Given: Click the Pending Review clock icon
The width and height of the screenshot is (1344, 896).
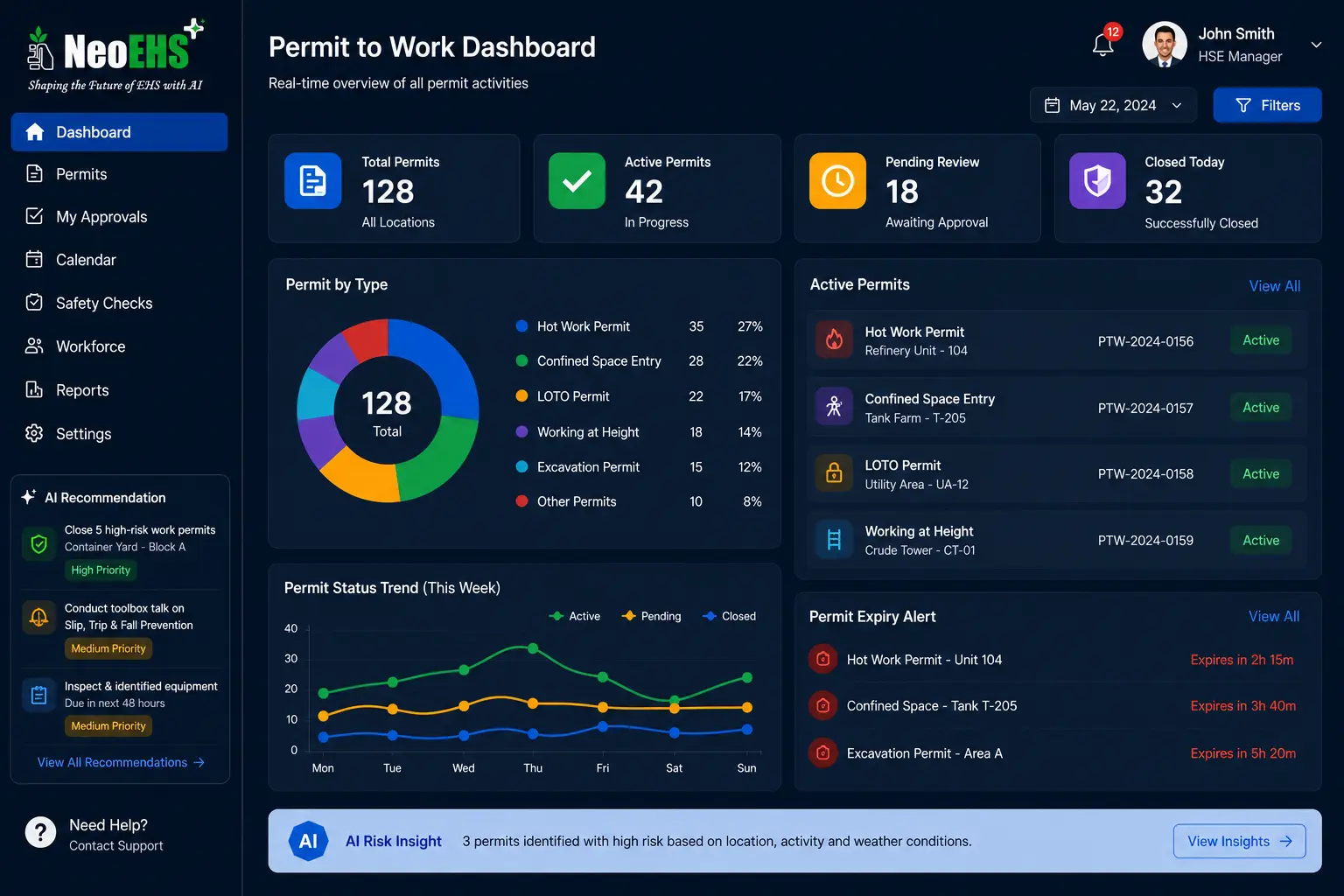Looking at the screenshot, I should (837, 181).
